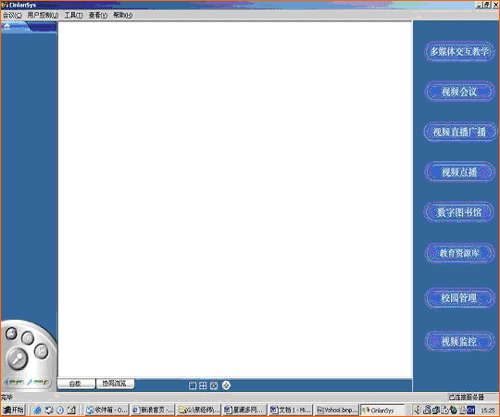
Task: Open 多媒体交互教学 module
Action: (x=459, y=52)
